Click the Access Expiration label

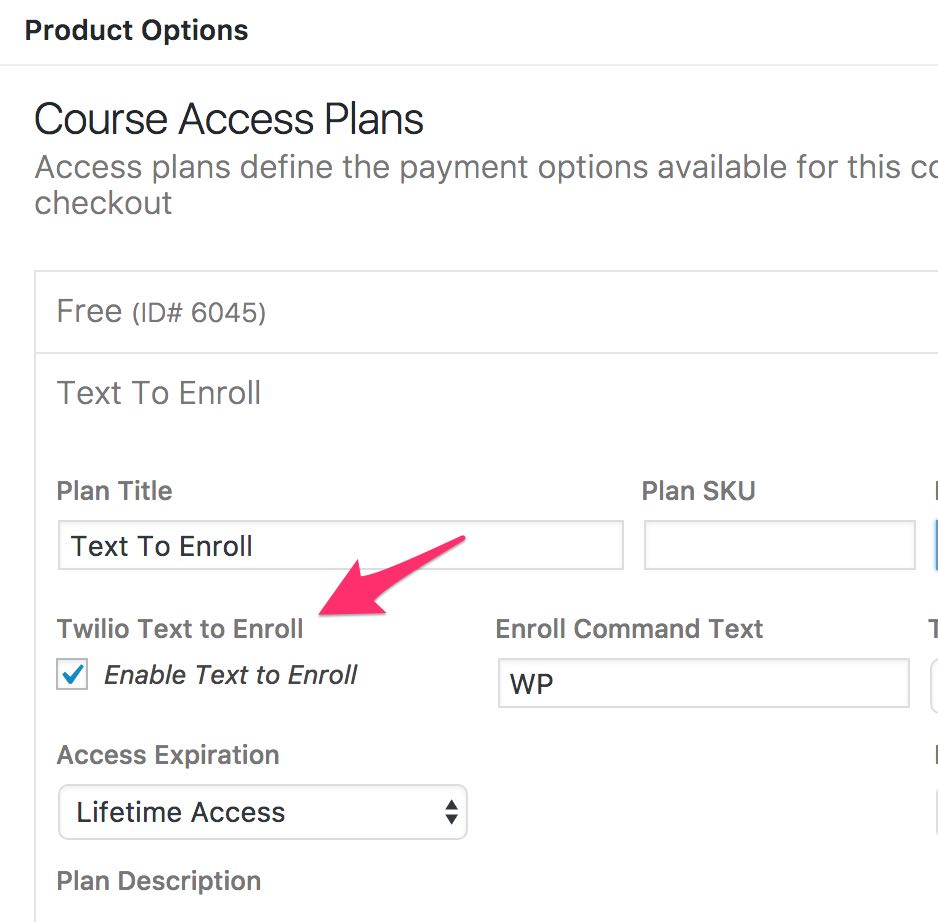168,755
